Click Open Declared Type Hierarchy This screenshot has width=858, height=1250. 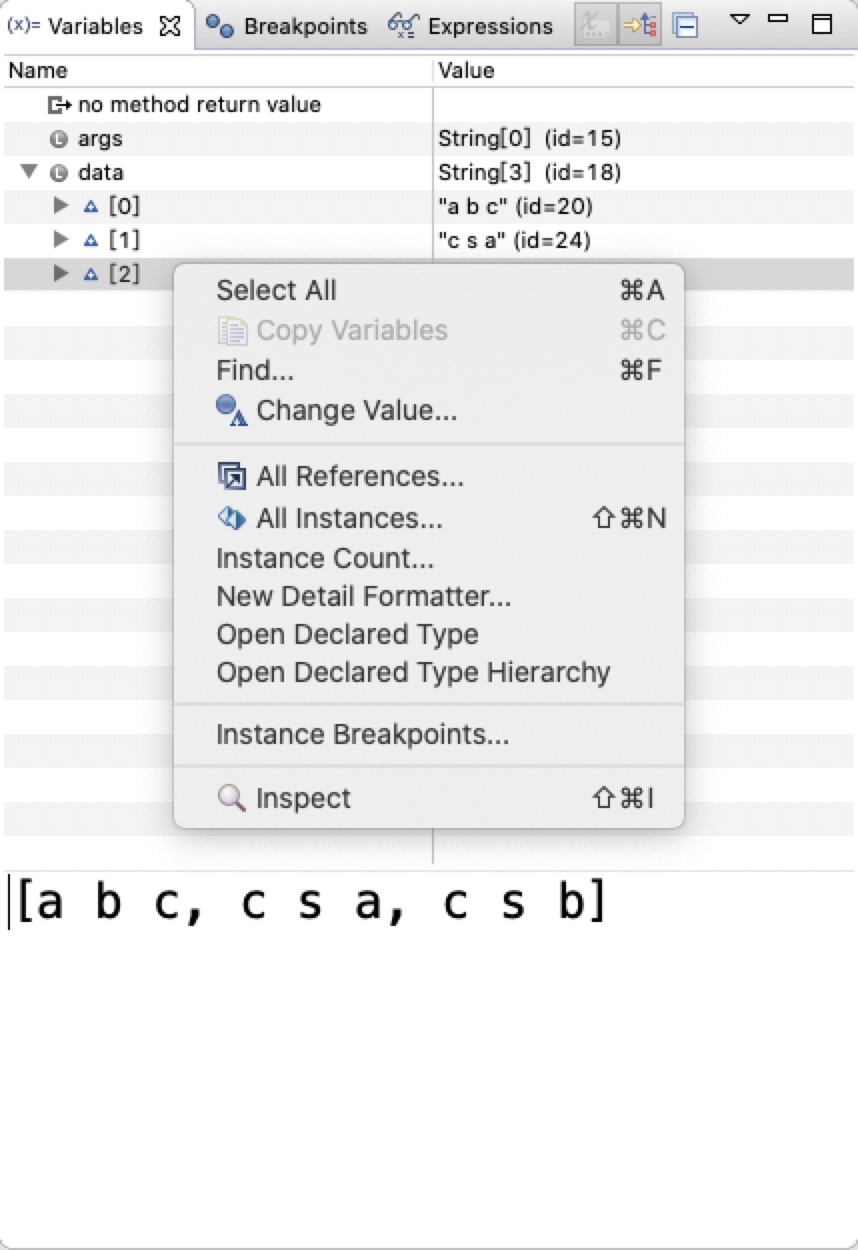[x=413, y=672]
